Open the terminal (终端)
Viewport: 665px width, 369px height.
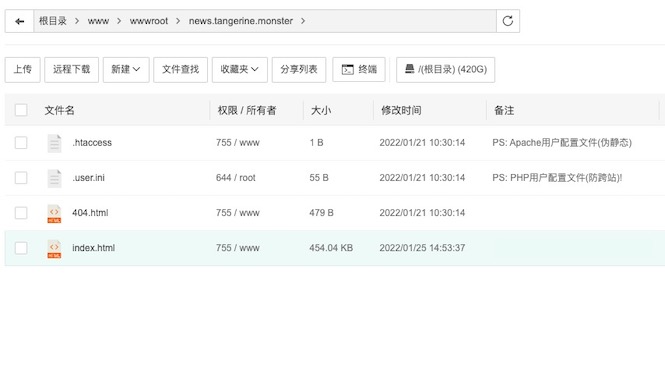click(x=359, y=70)
